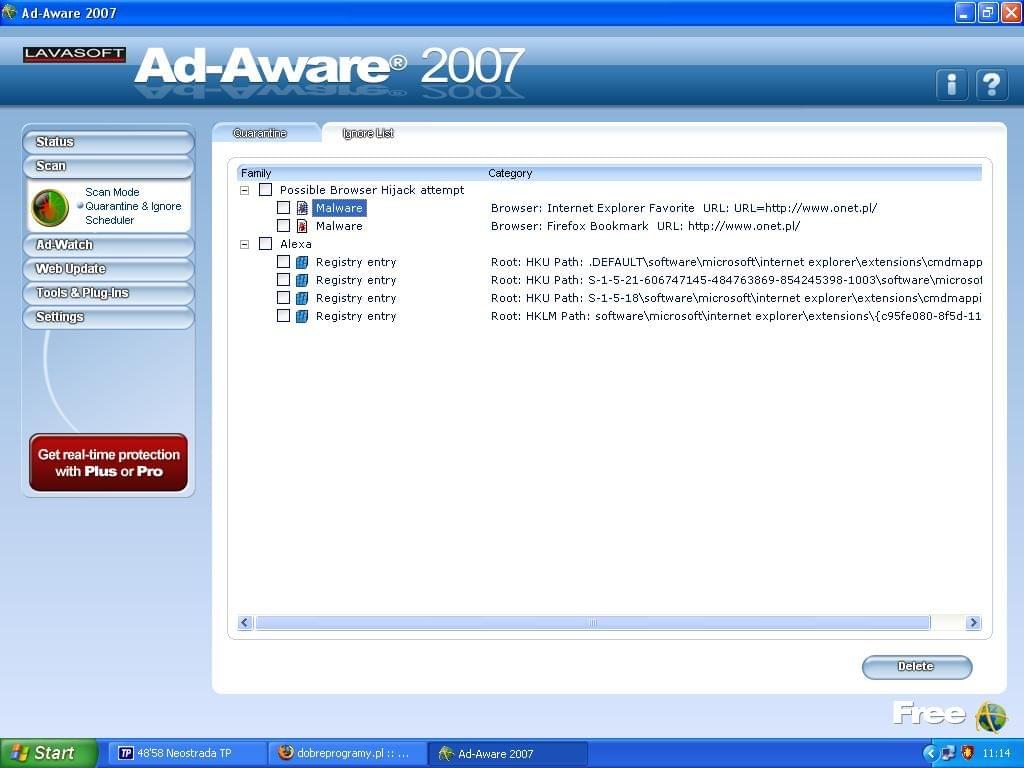Check the Possible Browser Hijack attempt checkbox
Image resolution: width=1024 pixels, height=768 pixels.
[265, 190]
